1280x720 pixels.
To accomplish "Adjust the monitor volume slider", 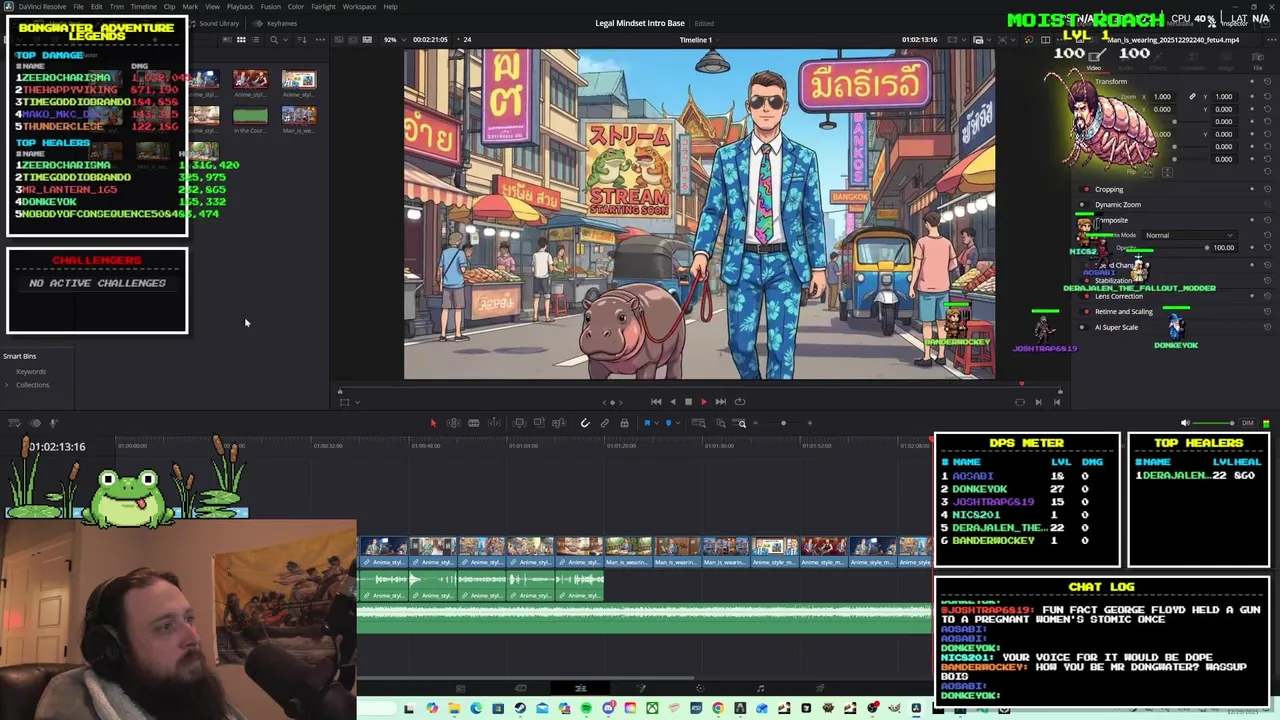I will [x=1214, y=423].
